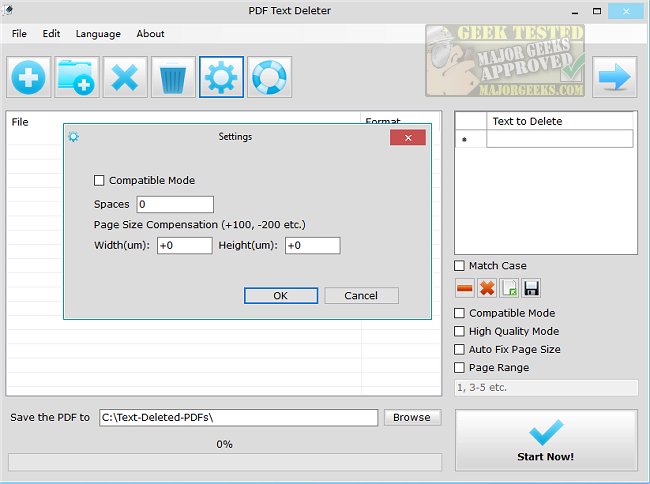Open the Edit menu
This screenshot has height=484, width=650.
[51, 34]
